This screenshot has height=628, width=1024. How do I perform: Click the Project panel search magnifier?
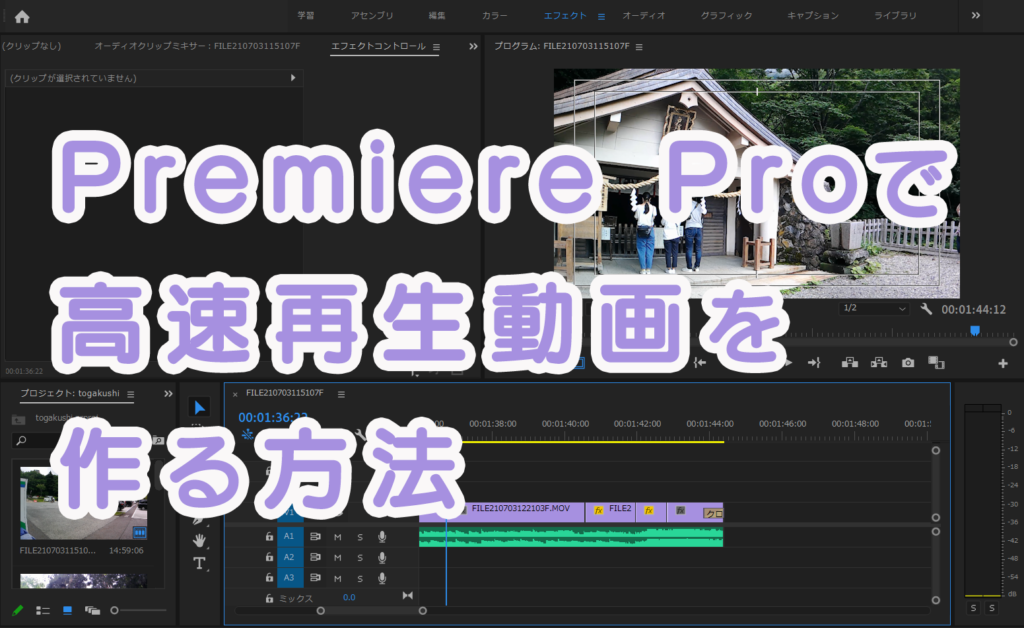tap(22, 441)
